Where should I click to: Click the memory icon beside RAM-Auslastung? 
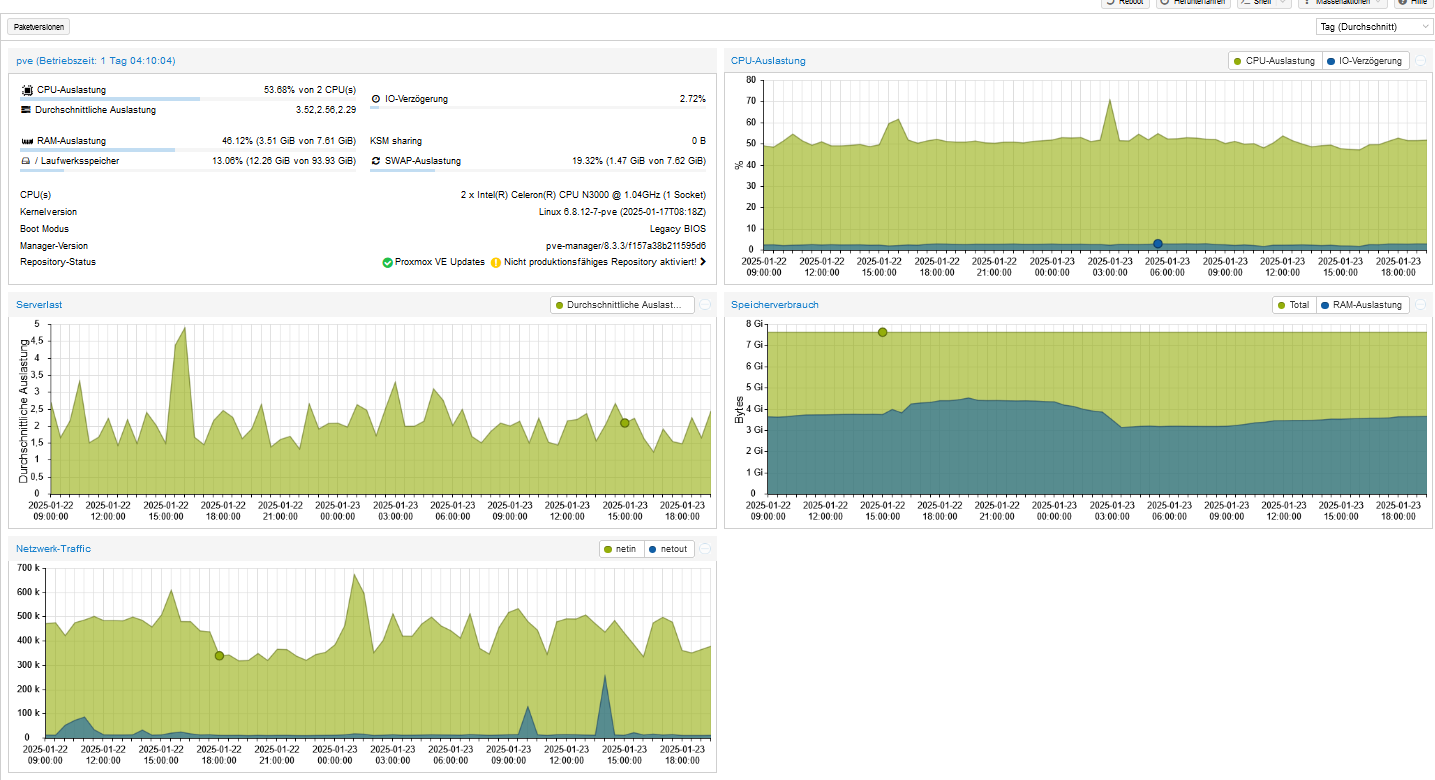tap(26, 141)
